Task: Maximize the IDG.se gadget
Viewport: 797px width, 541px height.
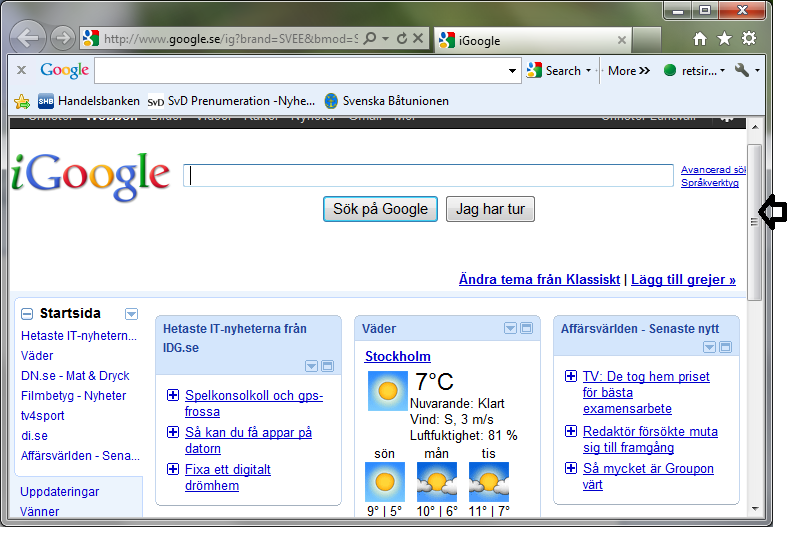Action: coord(328,366)
